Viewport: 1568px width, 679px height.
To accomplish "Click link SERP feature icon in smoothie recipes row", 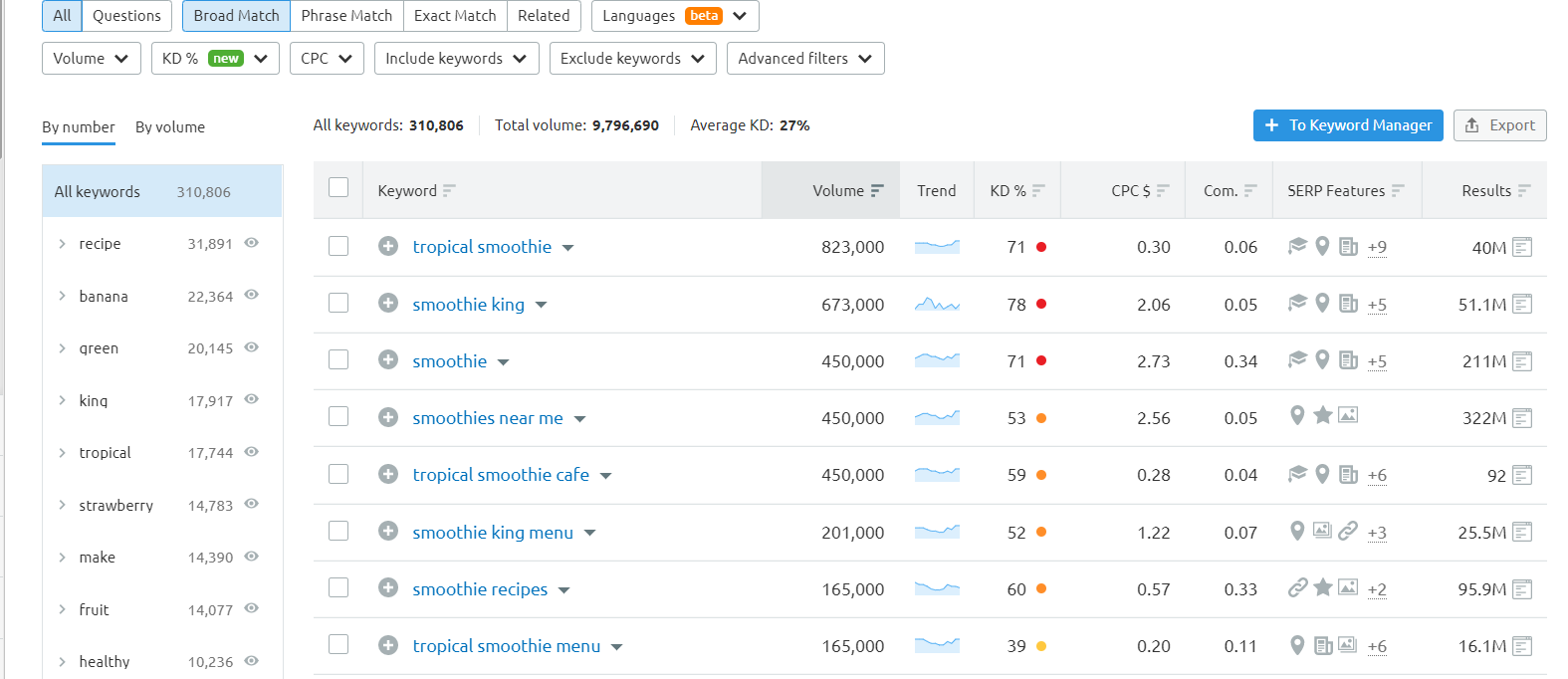I will pos(1297,587).
